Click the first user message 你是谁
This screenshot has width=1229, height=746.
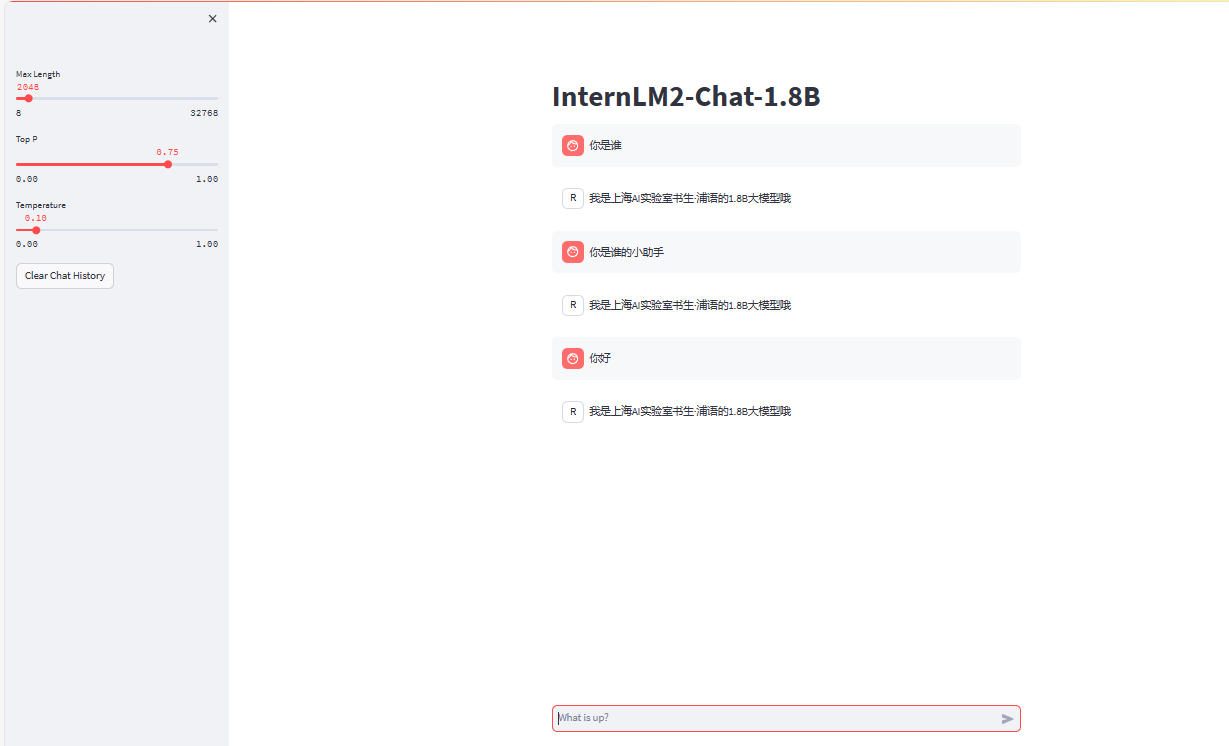click(x=605, y=146)
